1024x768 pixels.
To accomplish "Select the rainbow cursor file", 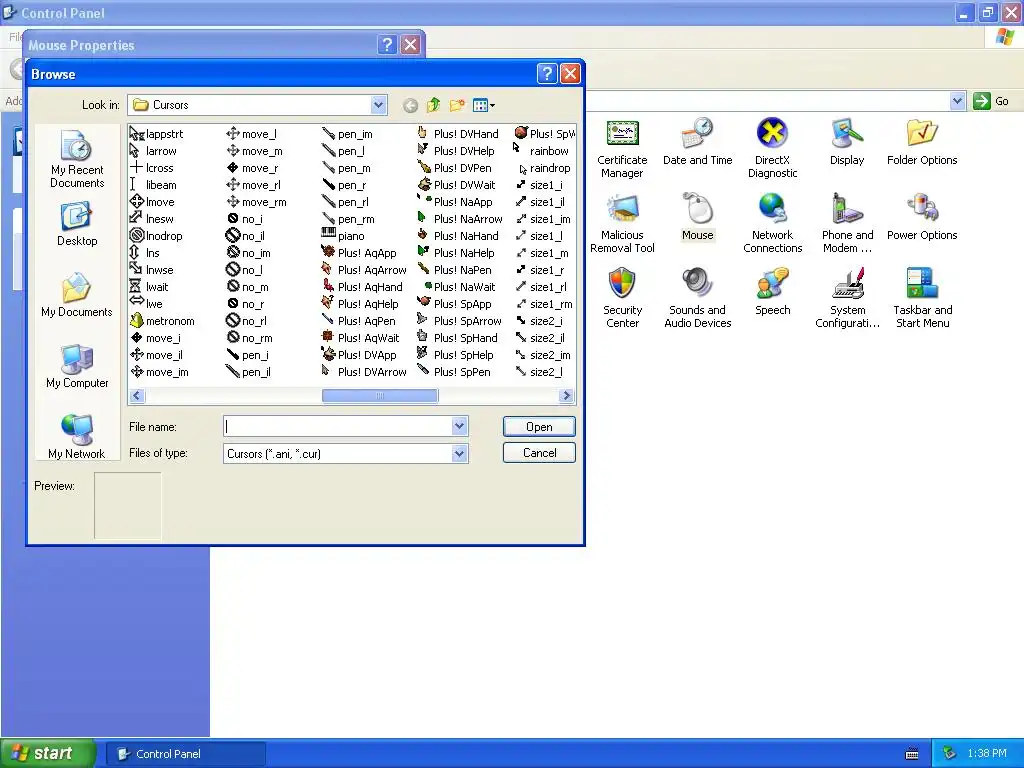I will 541,151.
